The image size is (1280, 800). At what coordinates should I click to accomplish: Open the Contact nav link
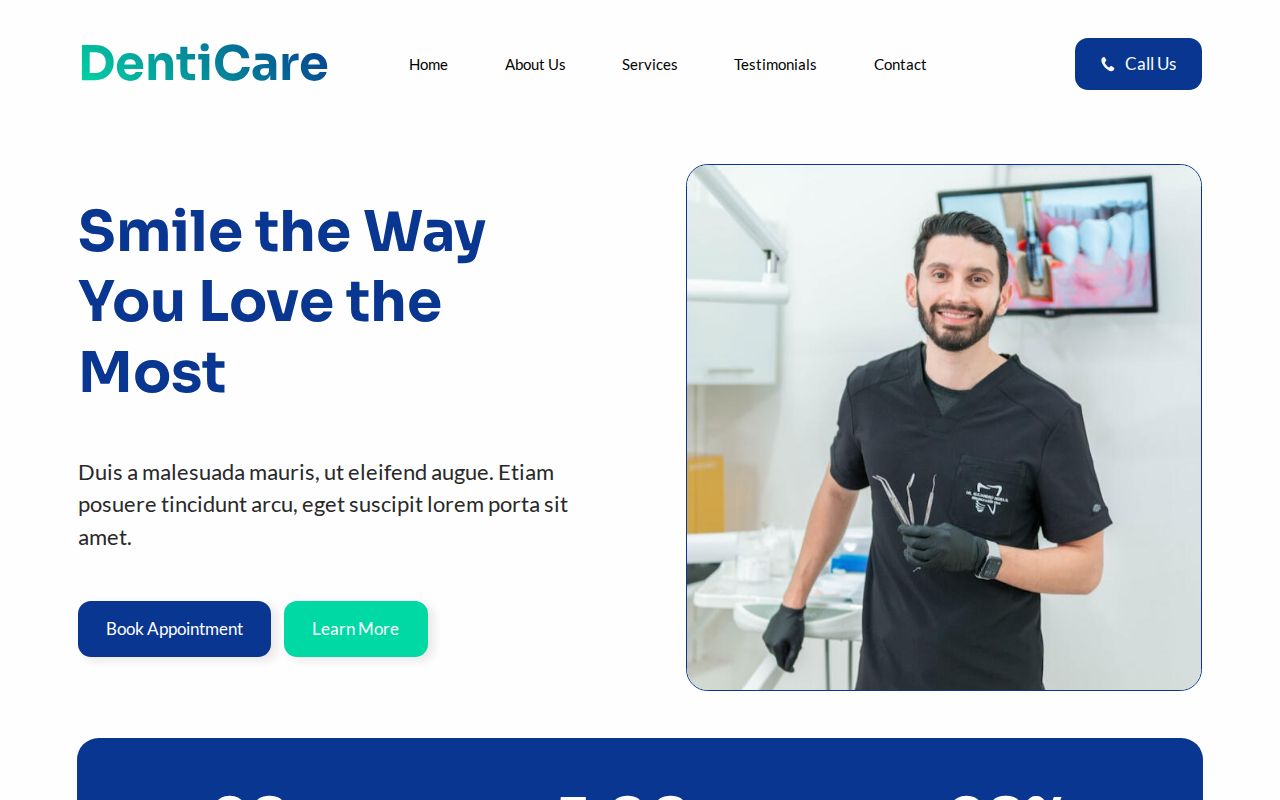tap(900, 64)
